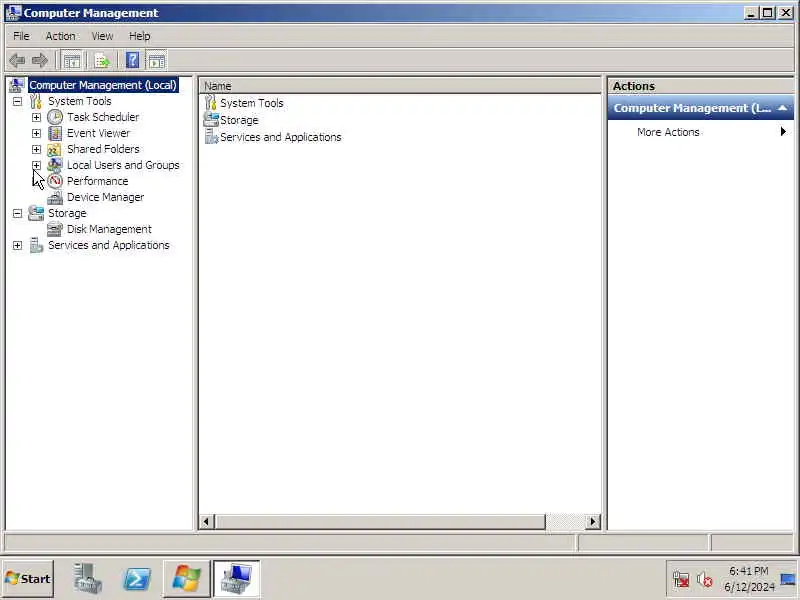Click the Export List toolbar icon
The height and width of the screenshot is (600, 800).
pyautogui.click(x=102, y=61)
